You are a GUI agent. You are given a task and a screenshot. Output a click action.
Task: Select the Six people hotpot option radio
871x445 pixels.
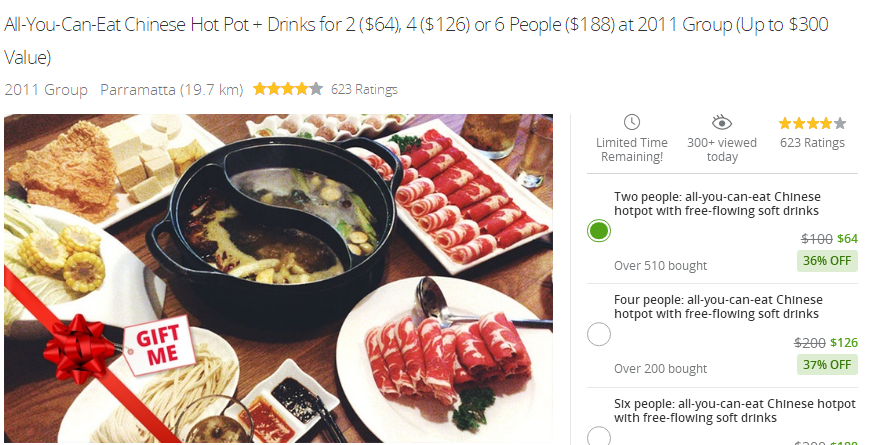coord(599,436)
